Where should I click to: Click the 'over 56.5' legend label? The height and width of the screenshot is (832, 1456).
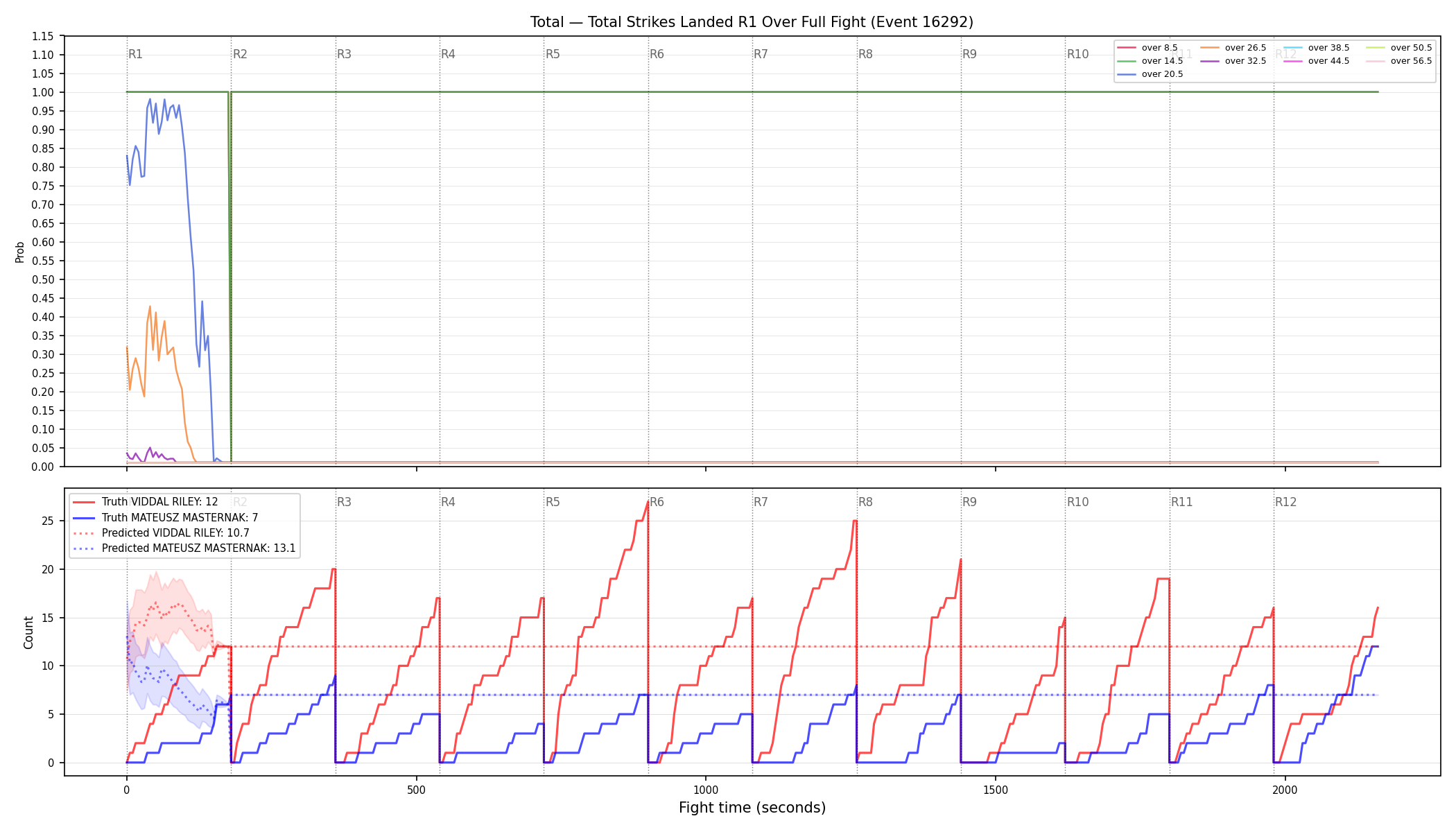(x=1411, y=61)
